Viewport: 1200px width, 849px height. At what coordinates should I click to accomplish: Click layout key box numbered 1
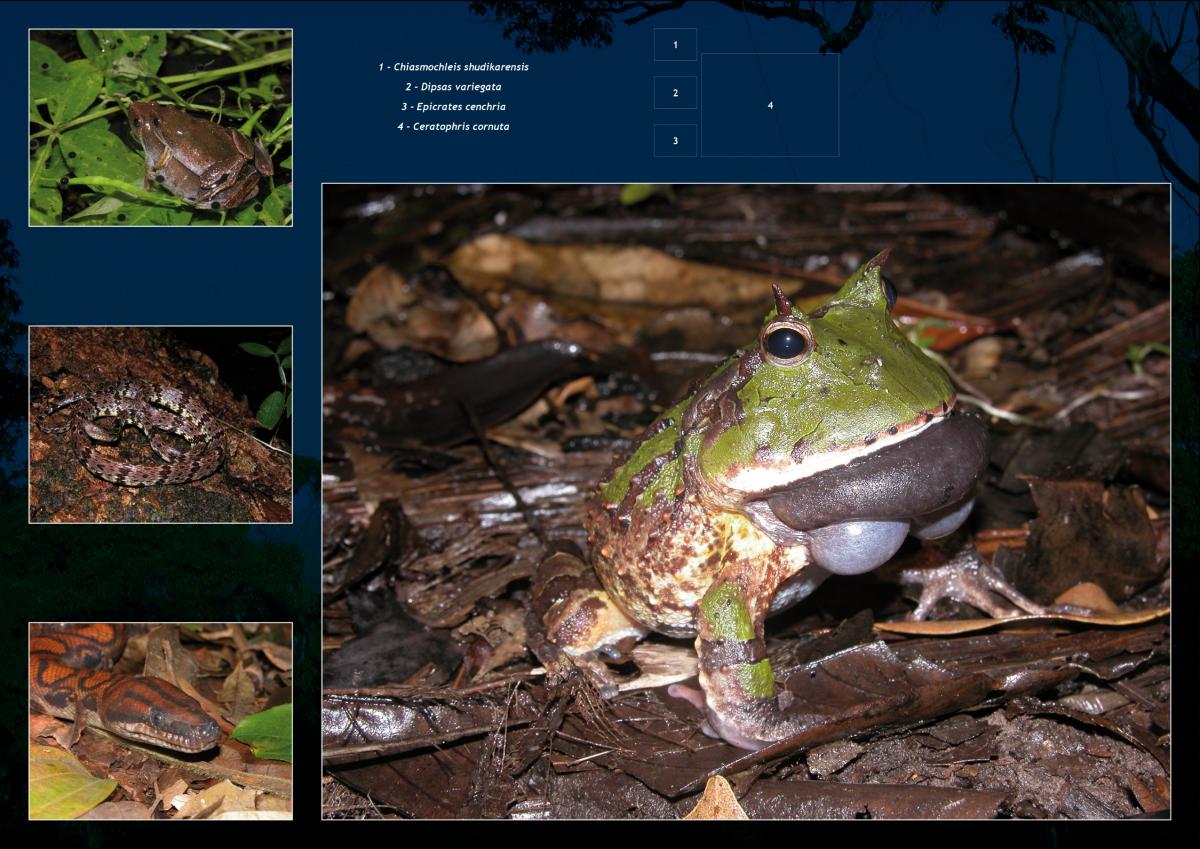pyautogui.click(x=676, y=45)
